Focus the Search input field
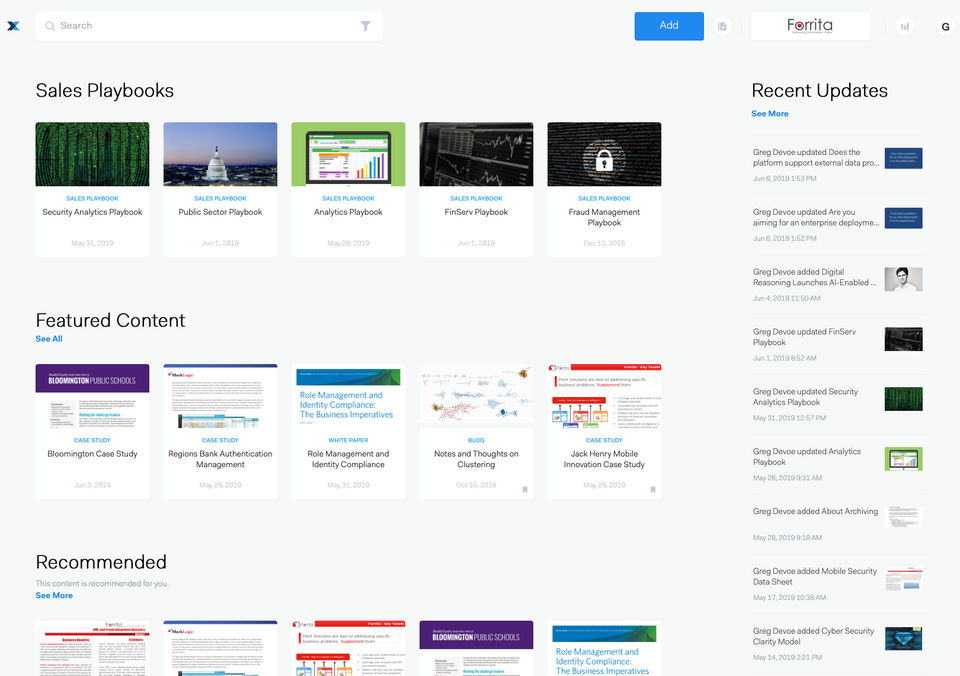 [x=209, y=26]
